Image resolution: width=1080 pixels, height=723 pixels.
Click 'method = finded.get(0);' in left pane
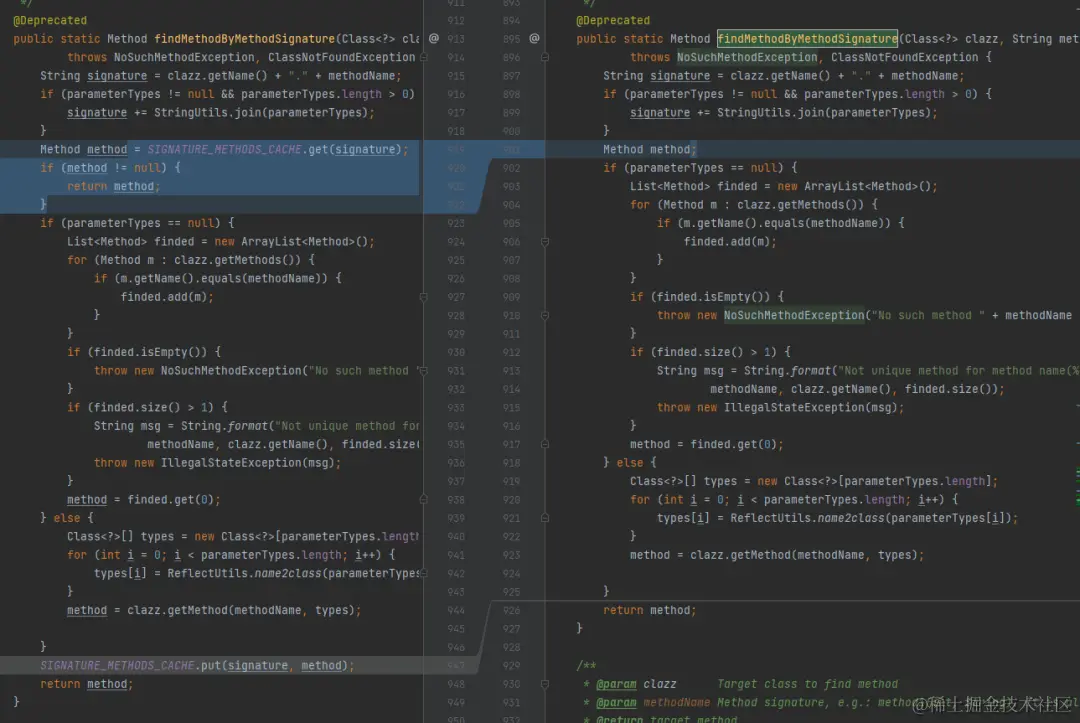click(x=143, y=499)
